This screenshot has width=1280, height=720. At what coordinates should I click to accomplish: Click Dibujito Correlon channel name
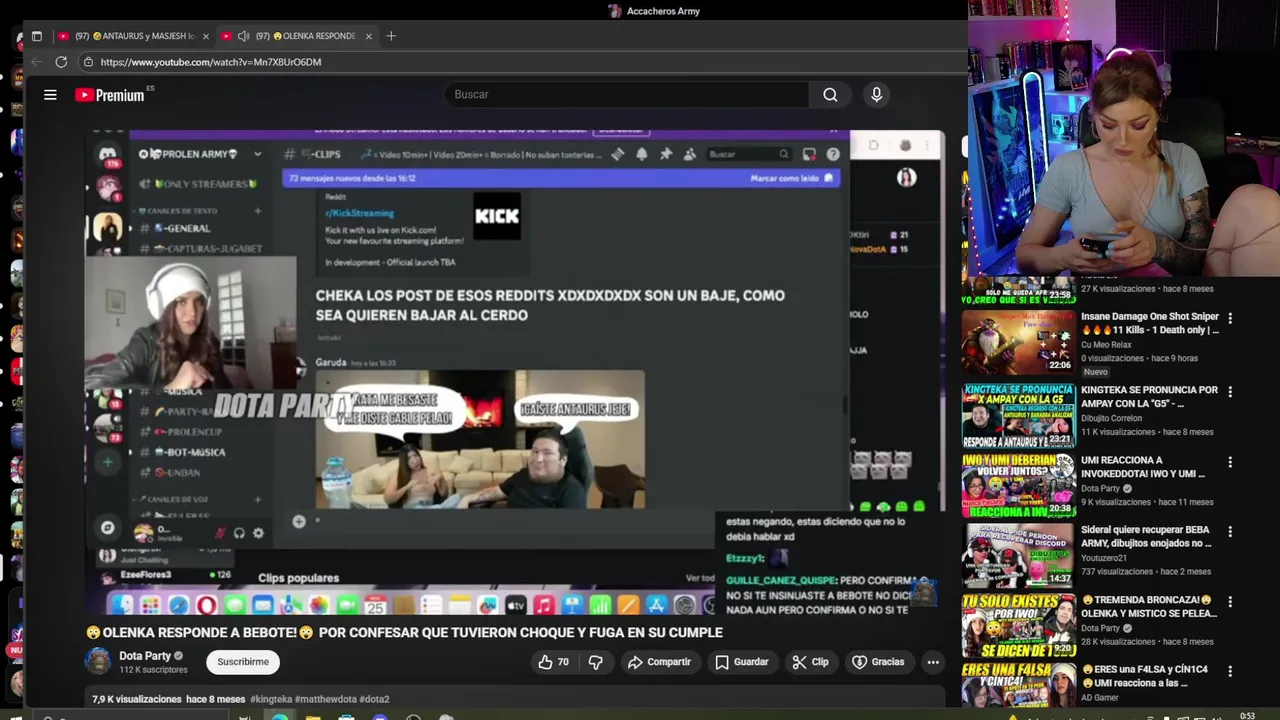(x=1111, y=418)
